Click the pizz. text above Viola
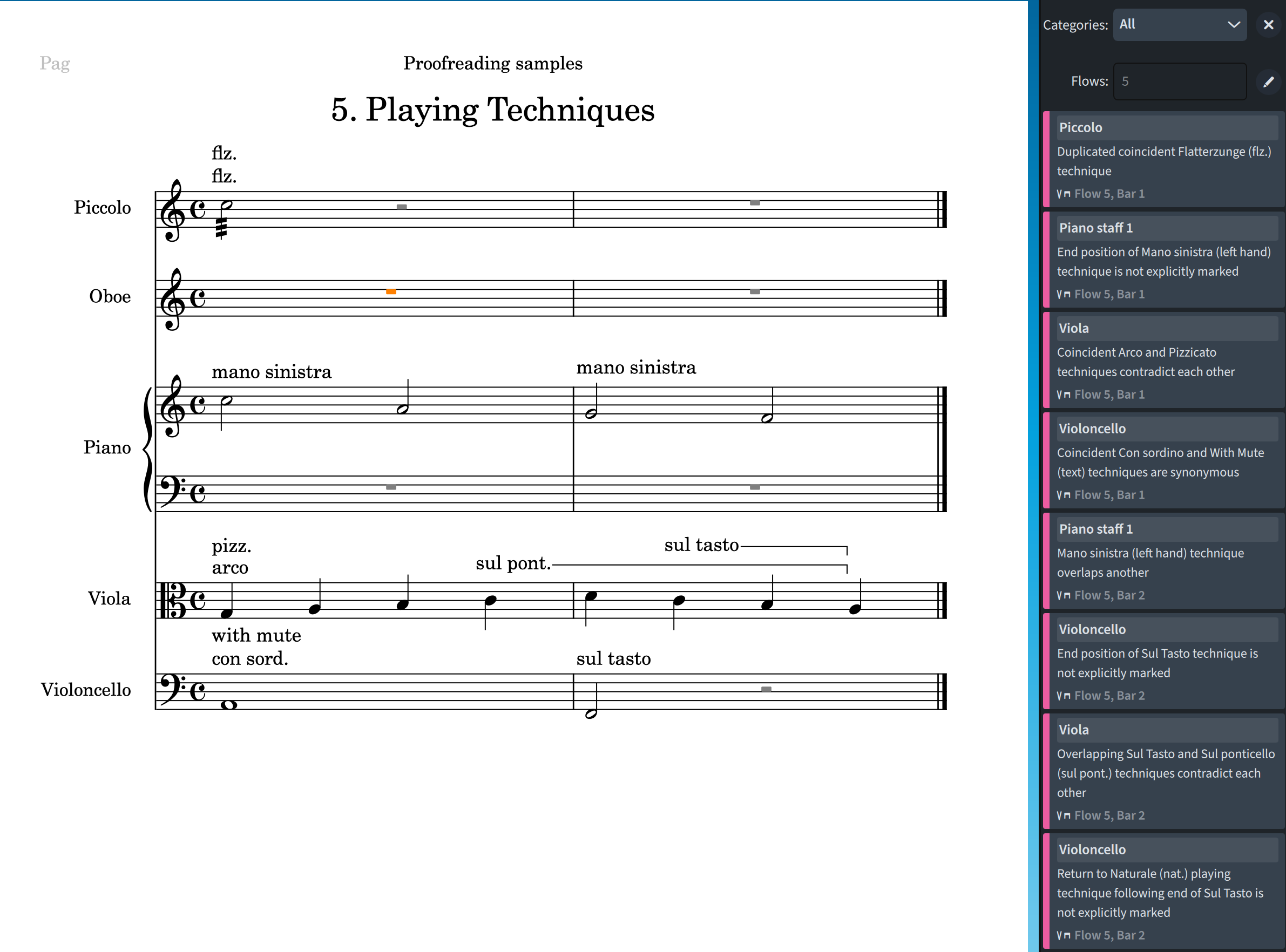The height and width of the screenshot is (952, 1286). click(231, 545)
